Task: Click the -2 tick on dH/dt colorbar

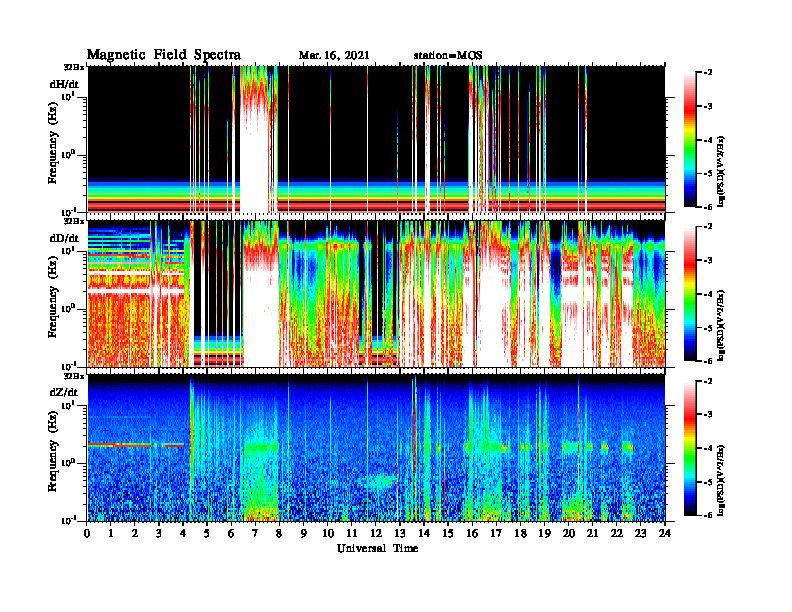Action: pos(708,73)
